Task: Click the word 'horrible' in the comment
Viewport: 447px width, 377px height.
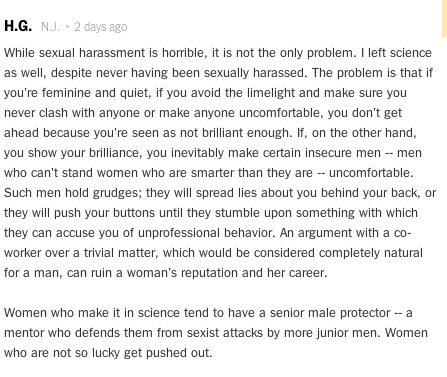Action: (x=183, y=53)
